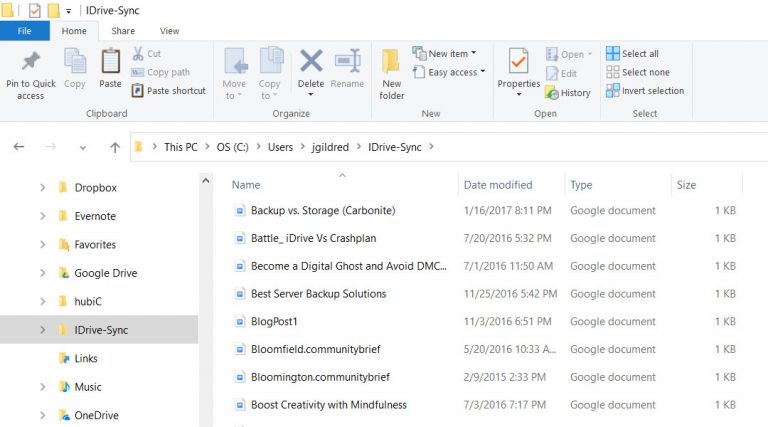The height and width of the screenshot is (427, 768).
Task: Expand the Google Drive tree node
Action: [43, 273]
